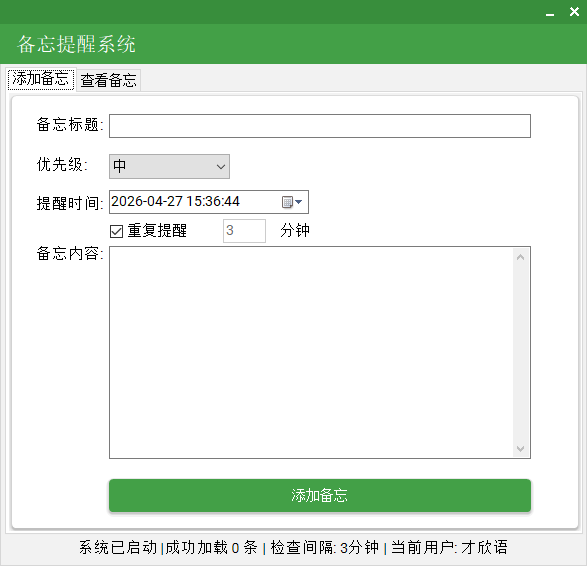
Task: Click the status bar text 当前用户: 才欣语
Action: point(449,548)
